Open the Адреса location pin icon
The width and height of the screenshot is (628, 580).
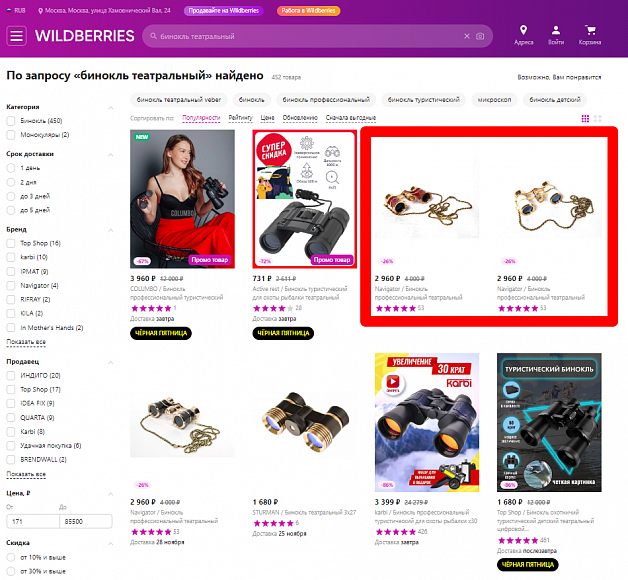coord(523,30)
